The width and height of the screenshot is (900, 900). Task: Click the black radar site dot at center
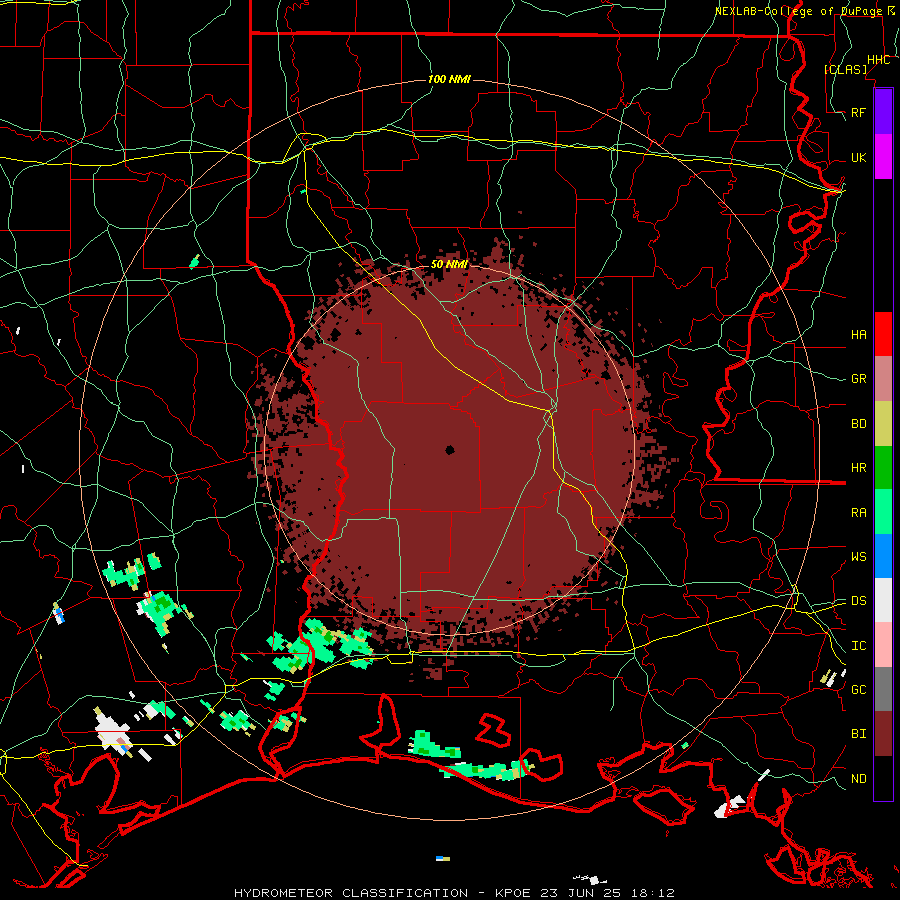(x=450, y=450)
